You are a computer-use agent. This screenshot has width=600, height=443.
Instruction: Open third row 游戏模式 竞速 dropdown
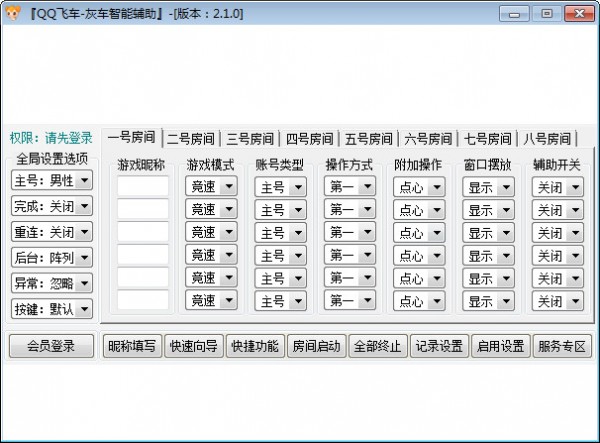click(211, 232)
